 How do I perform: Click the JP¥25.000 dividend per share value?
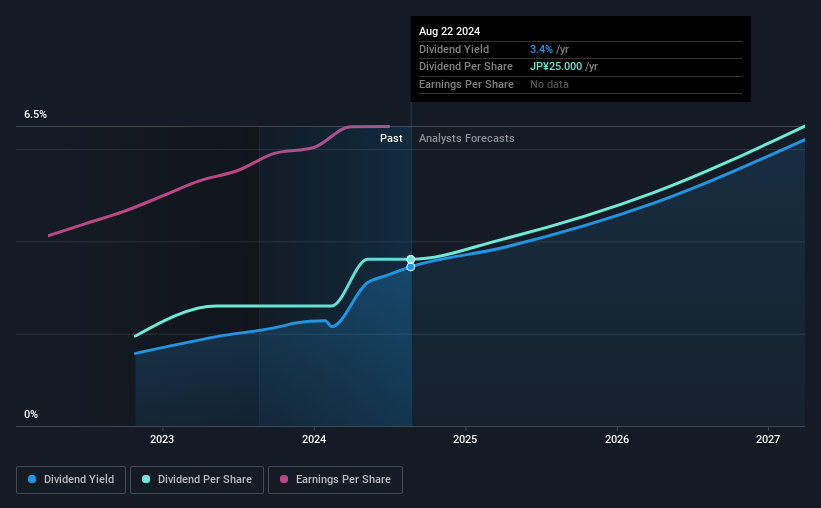[556, 67]
